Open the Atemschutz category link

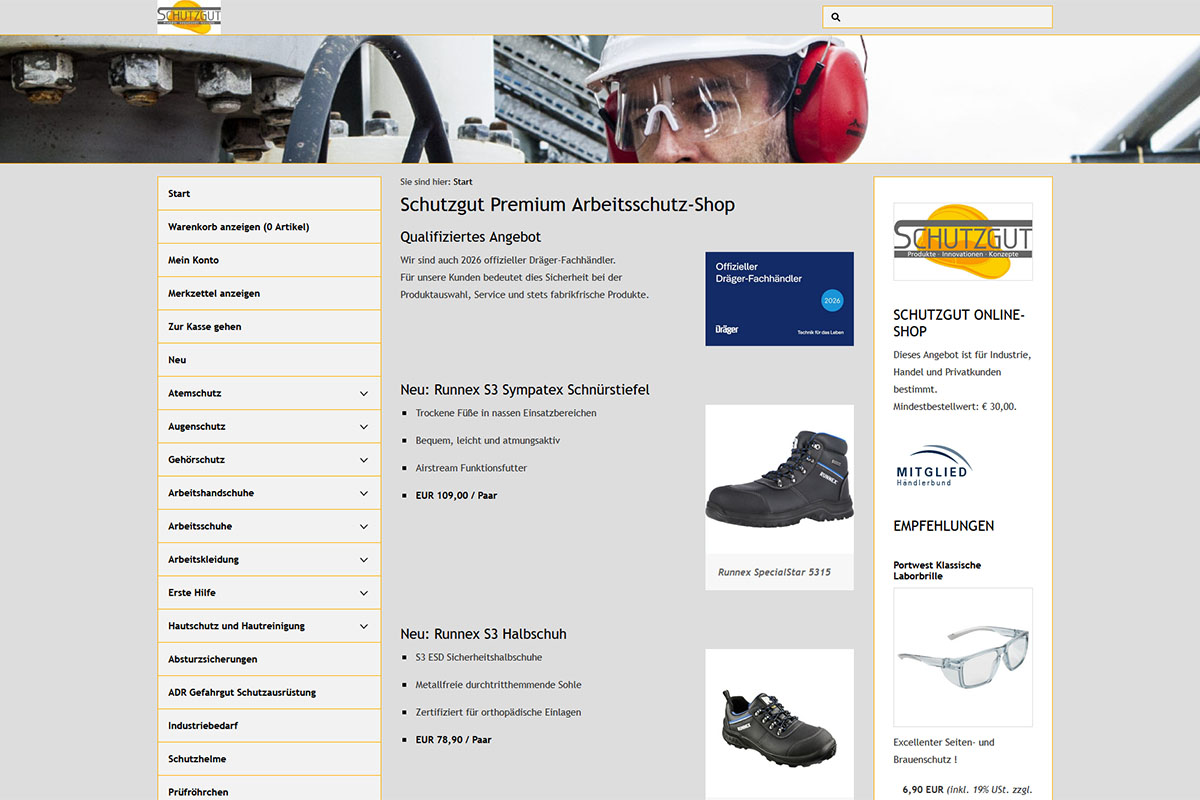click(195, 393)
